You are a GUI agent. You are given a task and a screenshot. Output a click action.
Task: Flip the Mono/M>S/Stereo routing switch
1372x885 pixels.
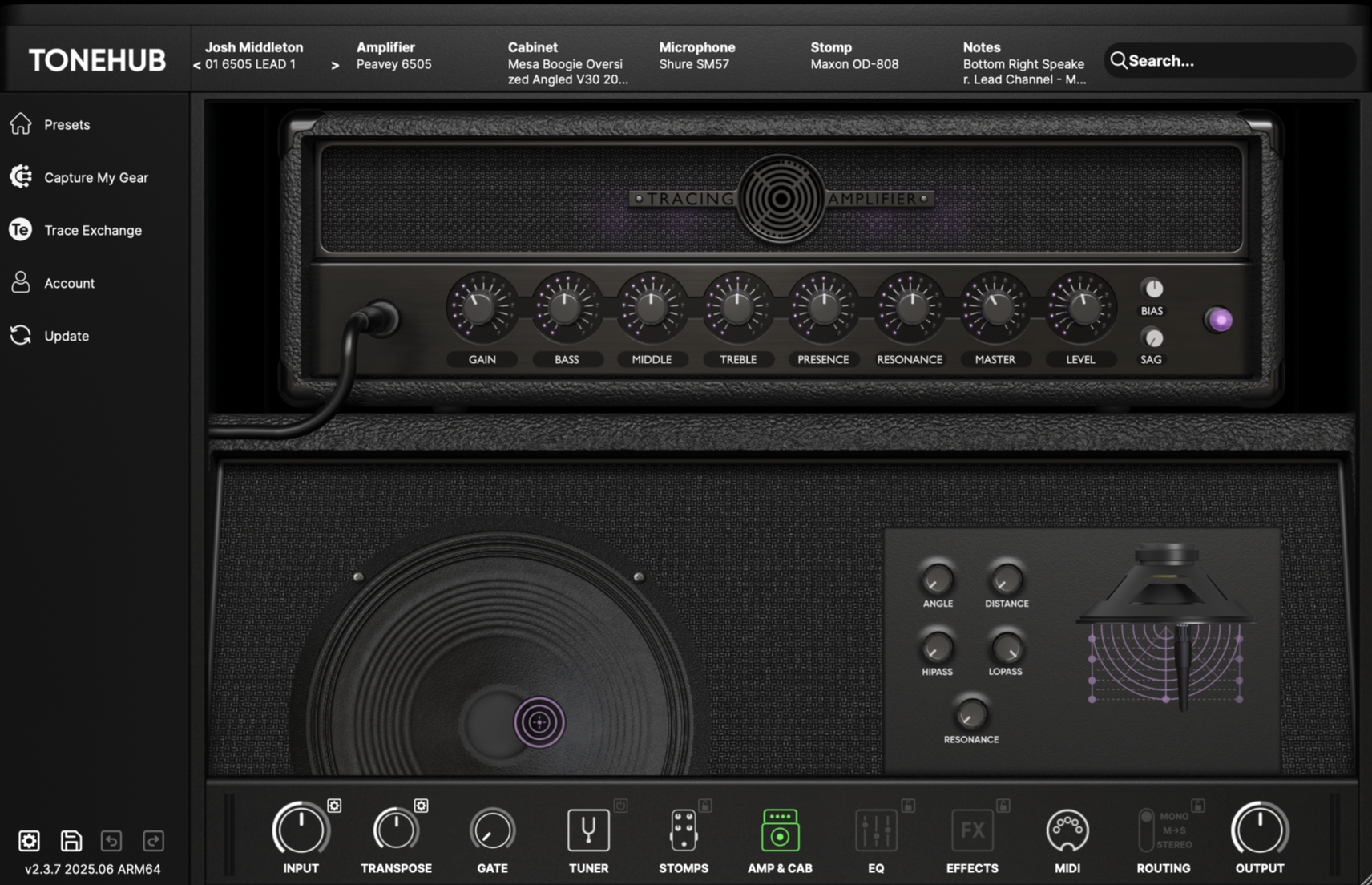[1147, 830]
